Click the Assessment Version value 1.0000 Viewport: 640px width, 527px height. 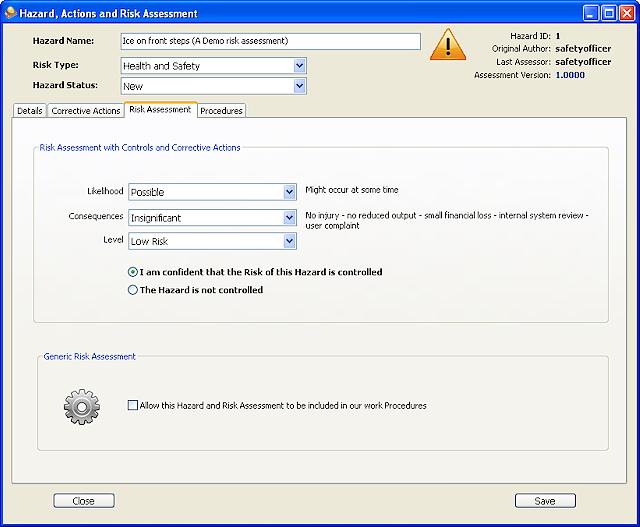(570, 75)
